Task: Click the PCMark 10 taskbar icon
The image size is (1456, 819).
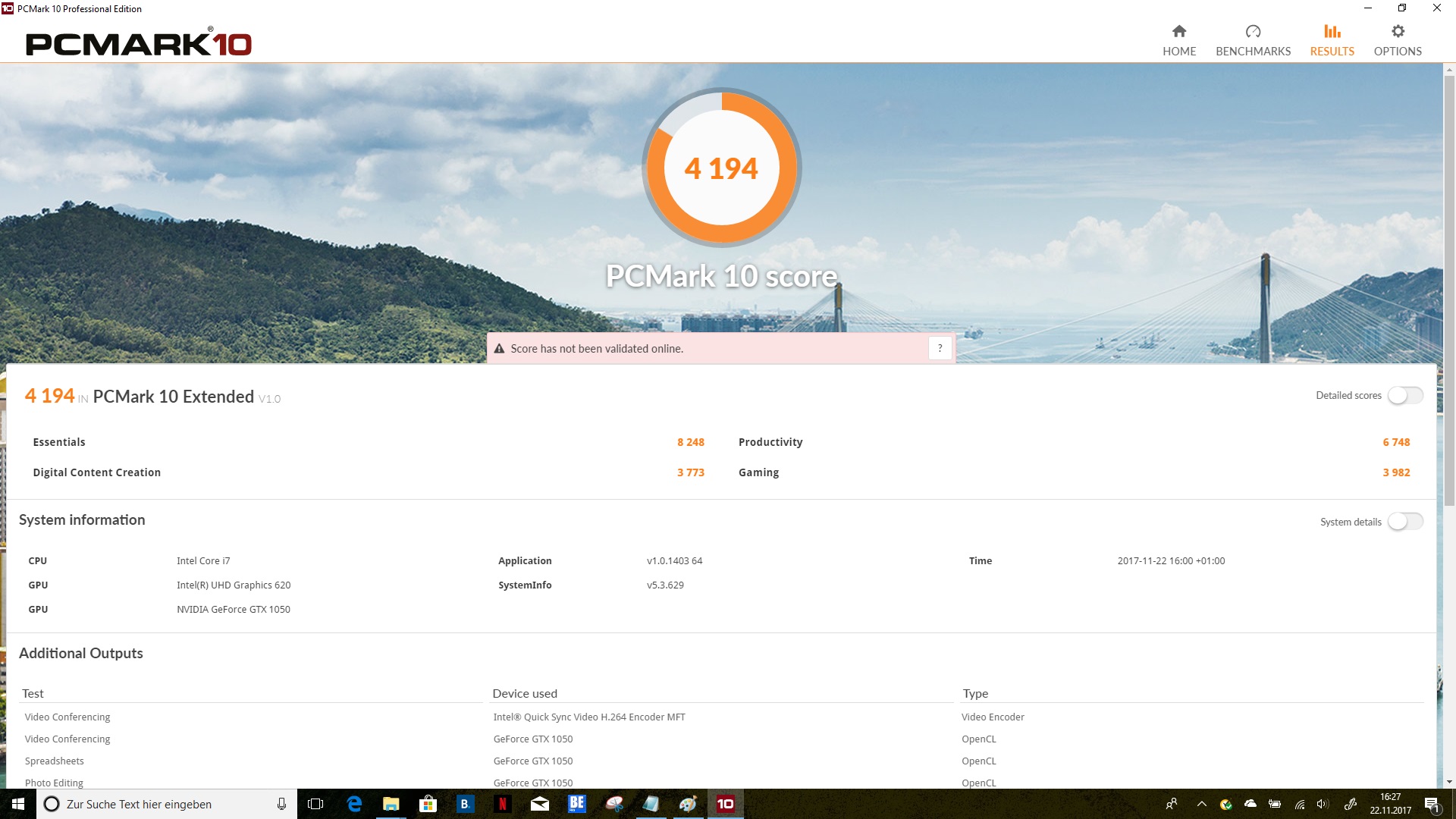Action: click(x=725, y=804)
